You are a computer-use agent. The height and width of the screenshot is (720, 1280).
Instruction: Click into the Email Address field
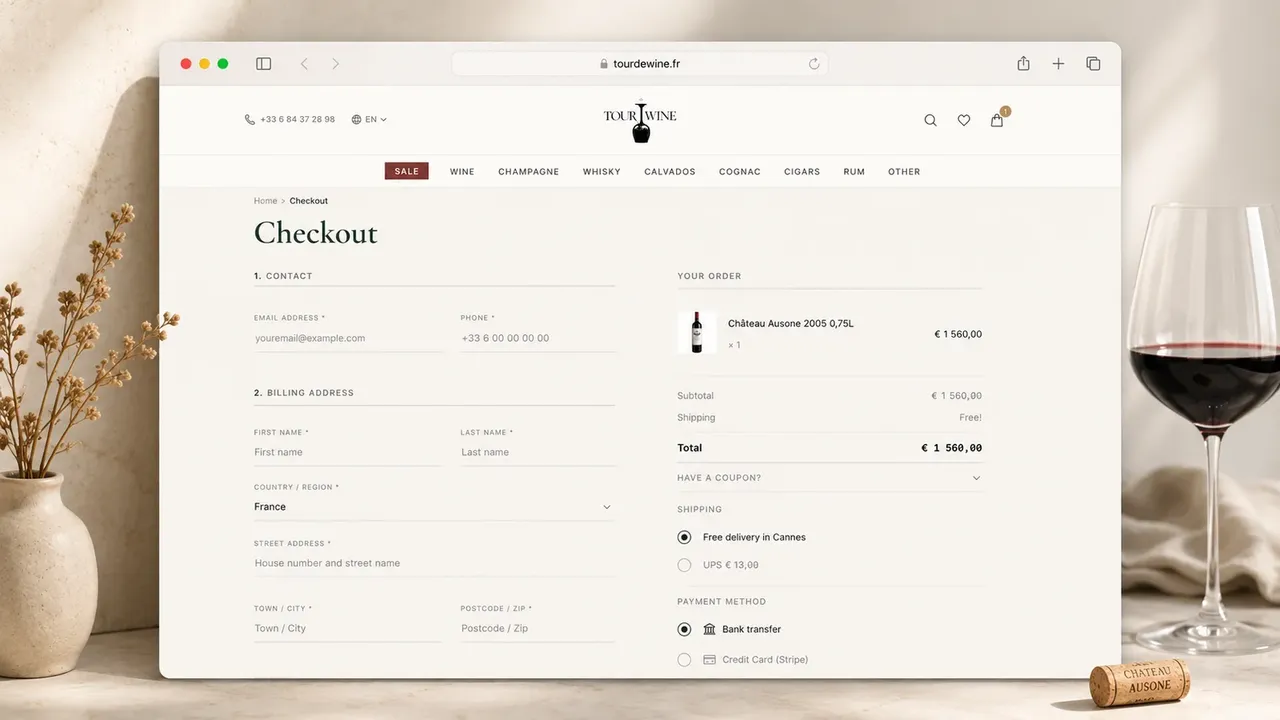(348, 338)
